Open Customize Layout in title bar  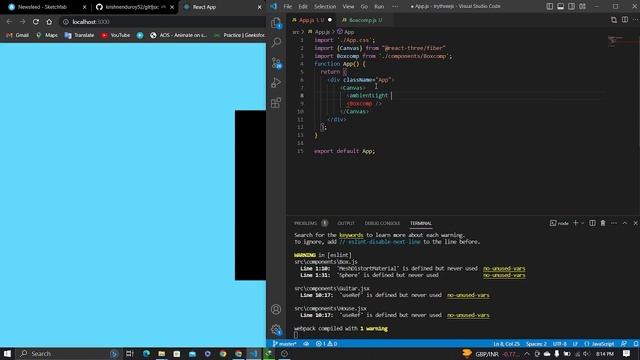pos(582,7)
